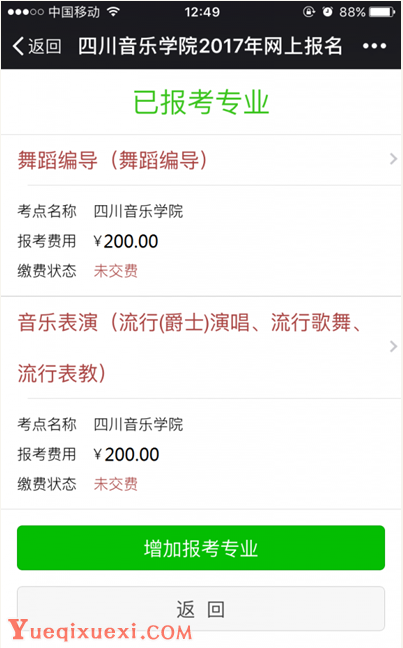This screenshot has height=648, width=403.
Task: Tap 返回 text in the navigation bar
Action: pyautogui.click(x=45, y=46)
